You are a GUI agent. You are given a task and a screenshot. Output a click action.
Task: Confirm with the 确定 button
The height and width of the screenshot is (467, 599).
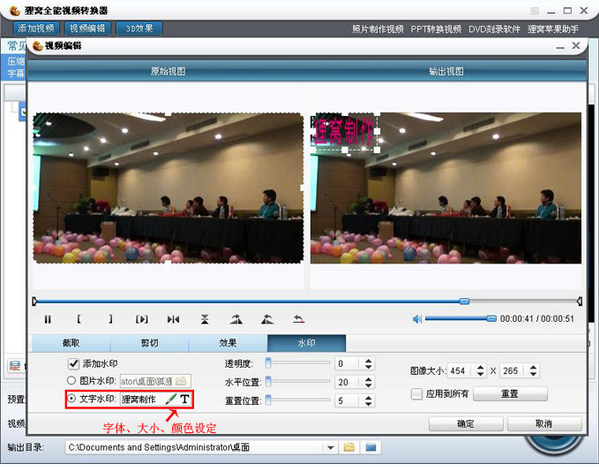[466, 423]
